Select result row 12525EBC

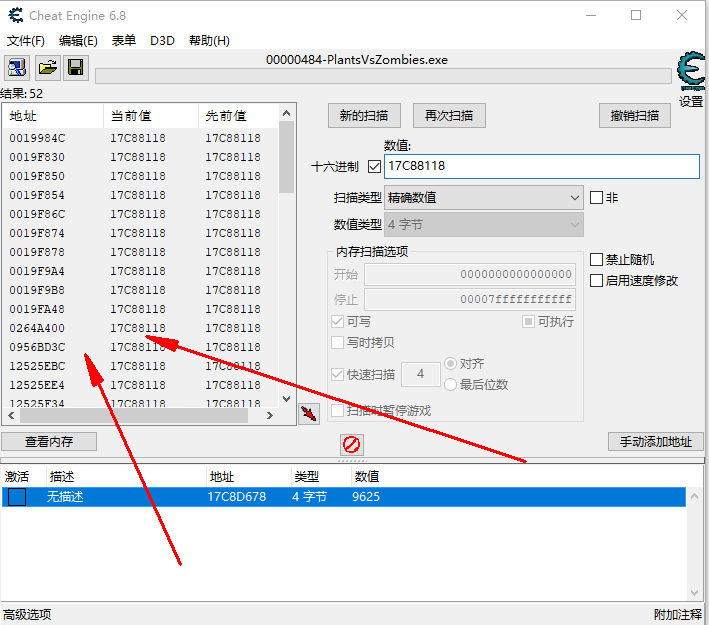(140, 366)
